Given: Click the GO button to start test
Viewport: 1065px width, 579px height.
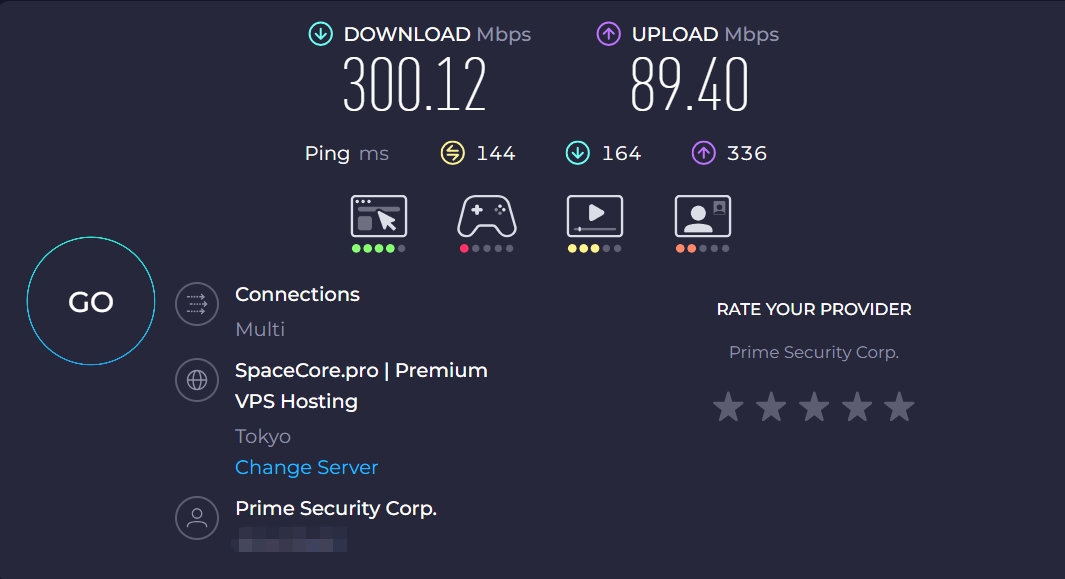Looking at the screenshot, I should tap(91, 301).
